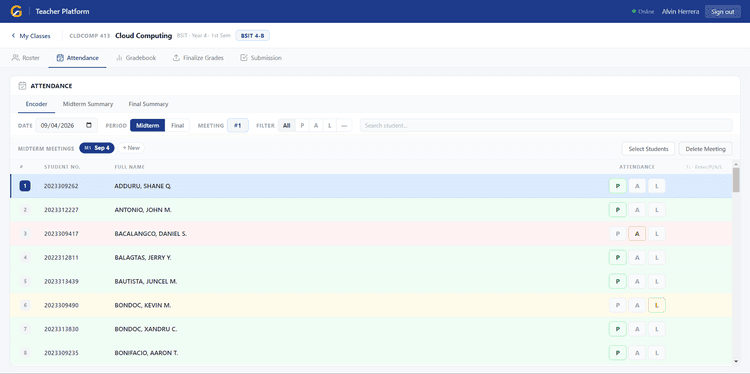Image resolution: width=750 pixels, height=374 pixels.
Task: Click the back chevron next to My Classes
Action: coord(13,36)
